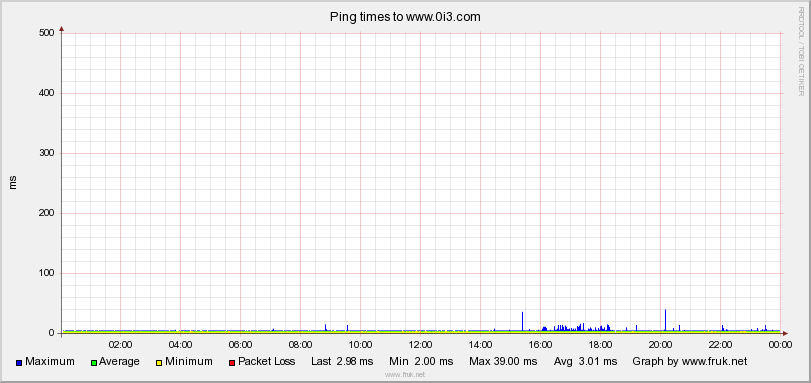Click the Graph by www.fruk.net text
Screen dimensions: 811x383
[x=689, y=362]
